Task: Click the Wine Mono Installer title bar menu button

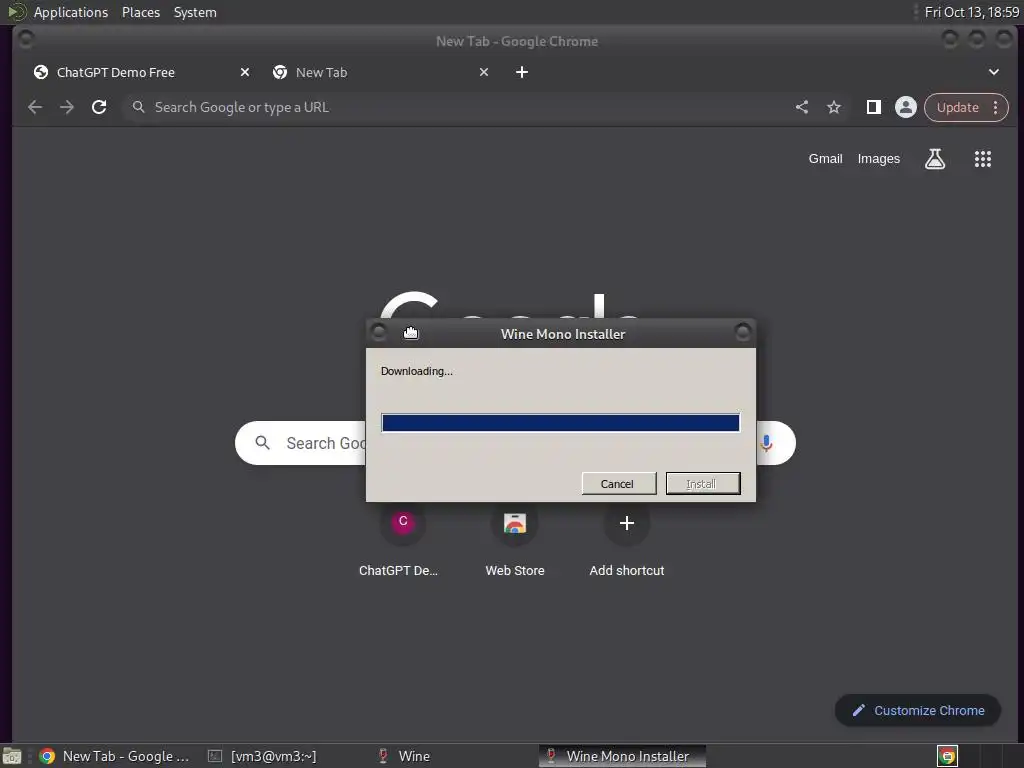Action: [378, 333]
